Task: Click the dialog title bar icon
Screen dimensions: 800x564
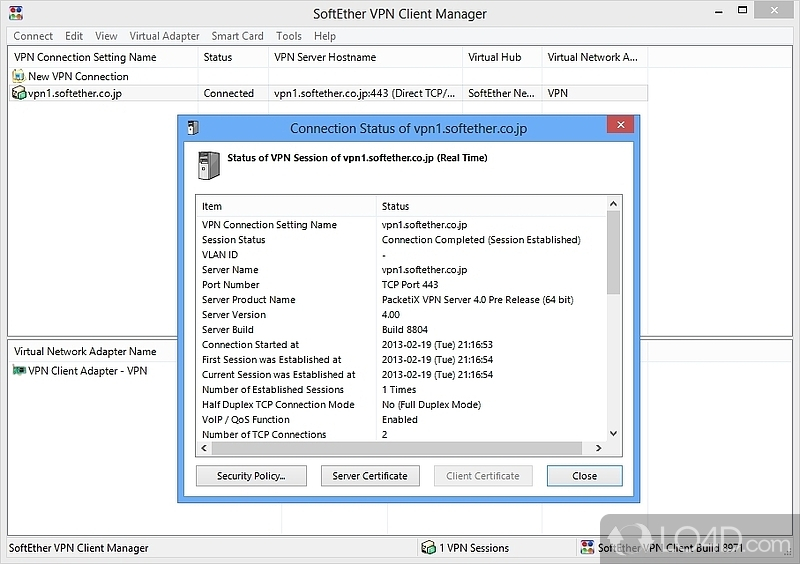Action: (x=194, y=128)
